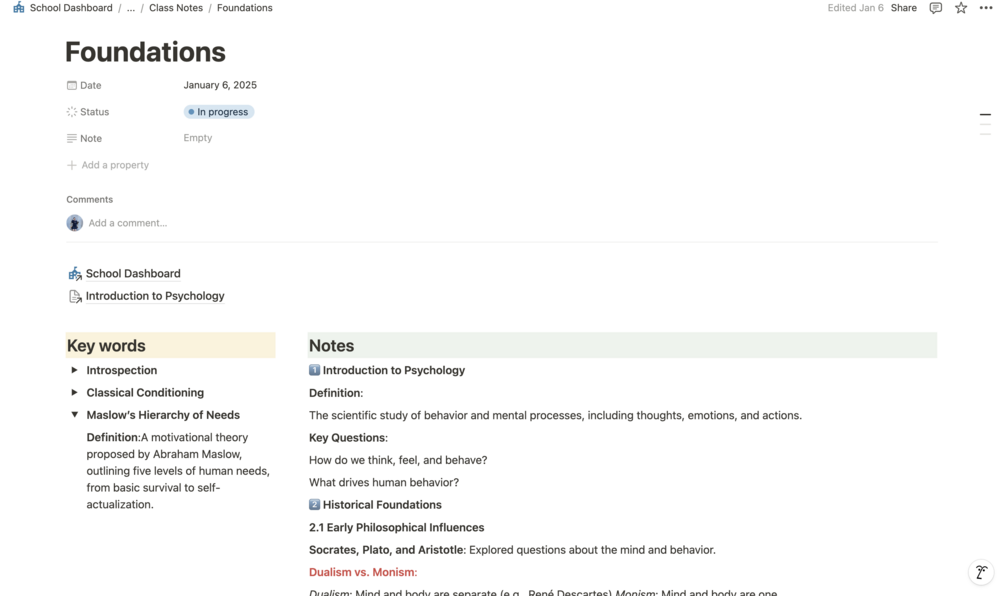Open the comments panel icon
This screenshot has height=596, width=1005.
[935, 8]
